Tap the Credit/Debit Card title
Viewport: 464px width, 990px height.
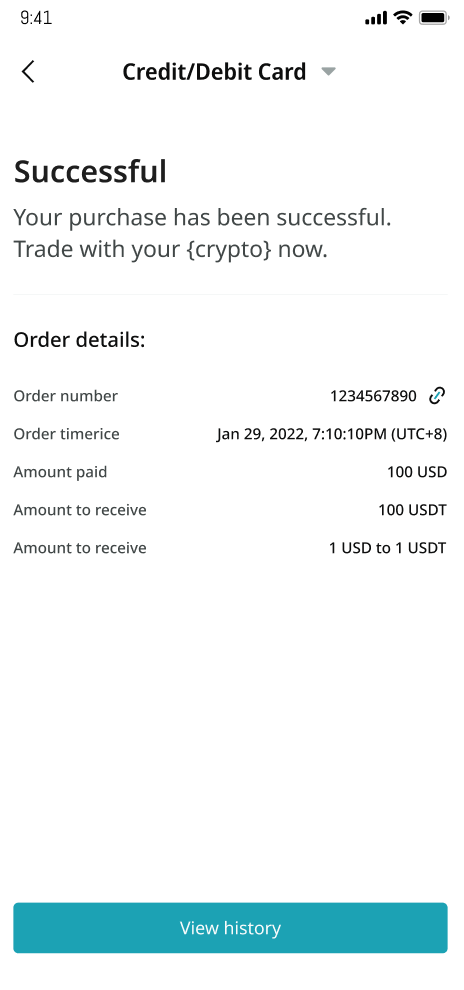tap(214, 72)
